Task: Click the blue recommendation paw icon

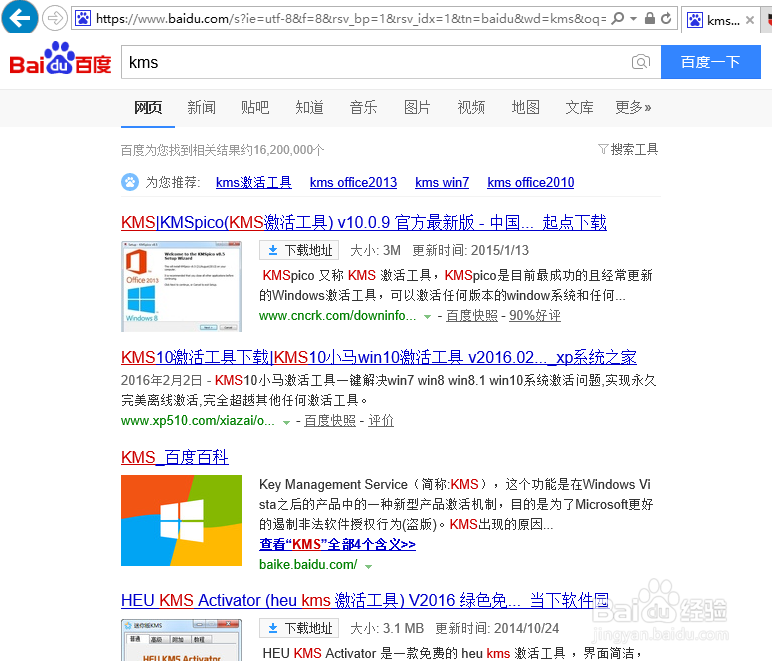Action: [x=130, y=182]
